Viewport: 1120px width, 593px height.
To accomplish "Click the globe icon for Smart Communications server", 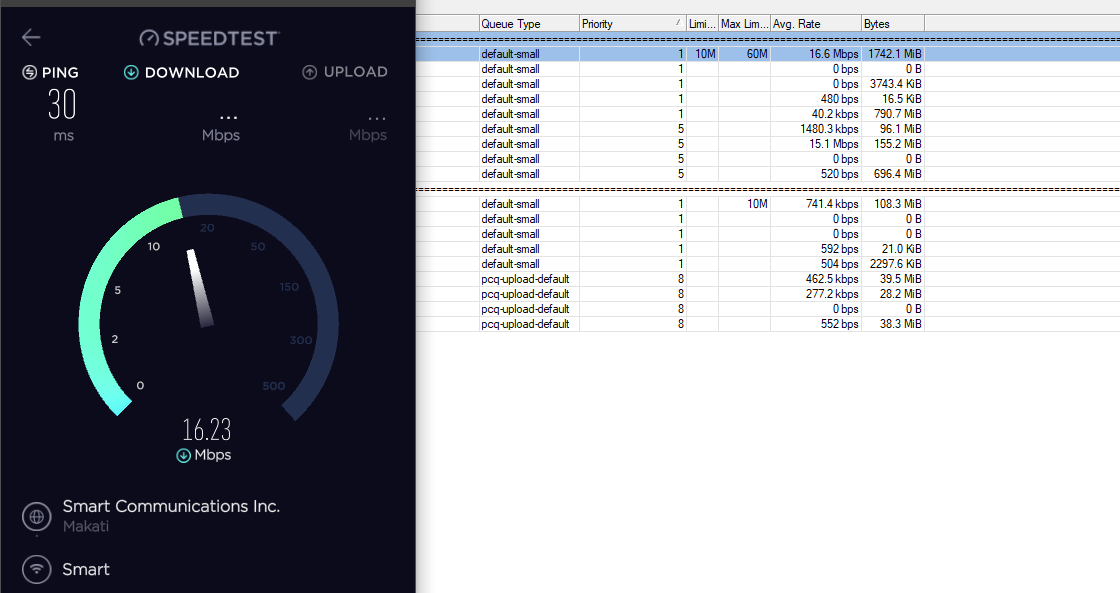I will (36, 516).
